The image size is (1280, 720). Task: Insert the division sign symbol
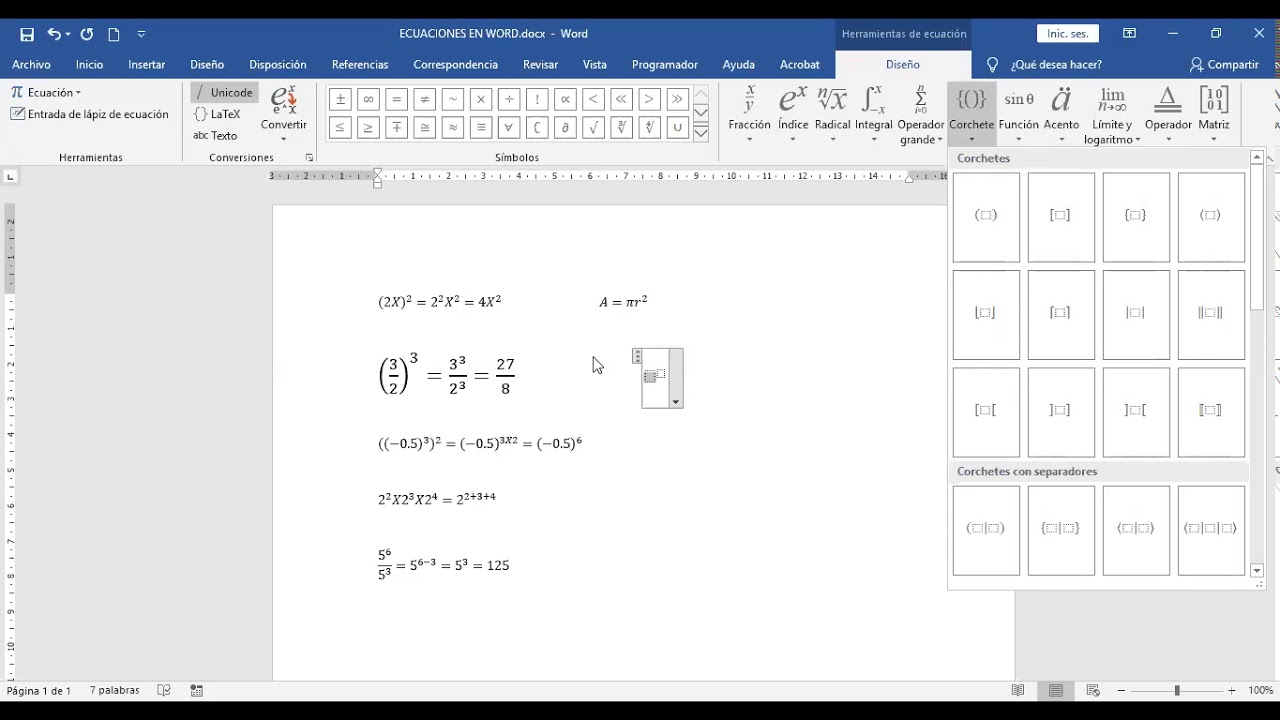point(509,99)
